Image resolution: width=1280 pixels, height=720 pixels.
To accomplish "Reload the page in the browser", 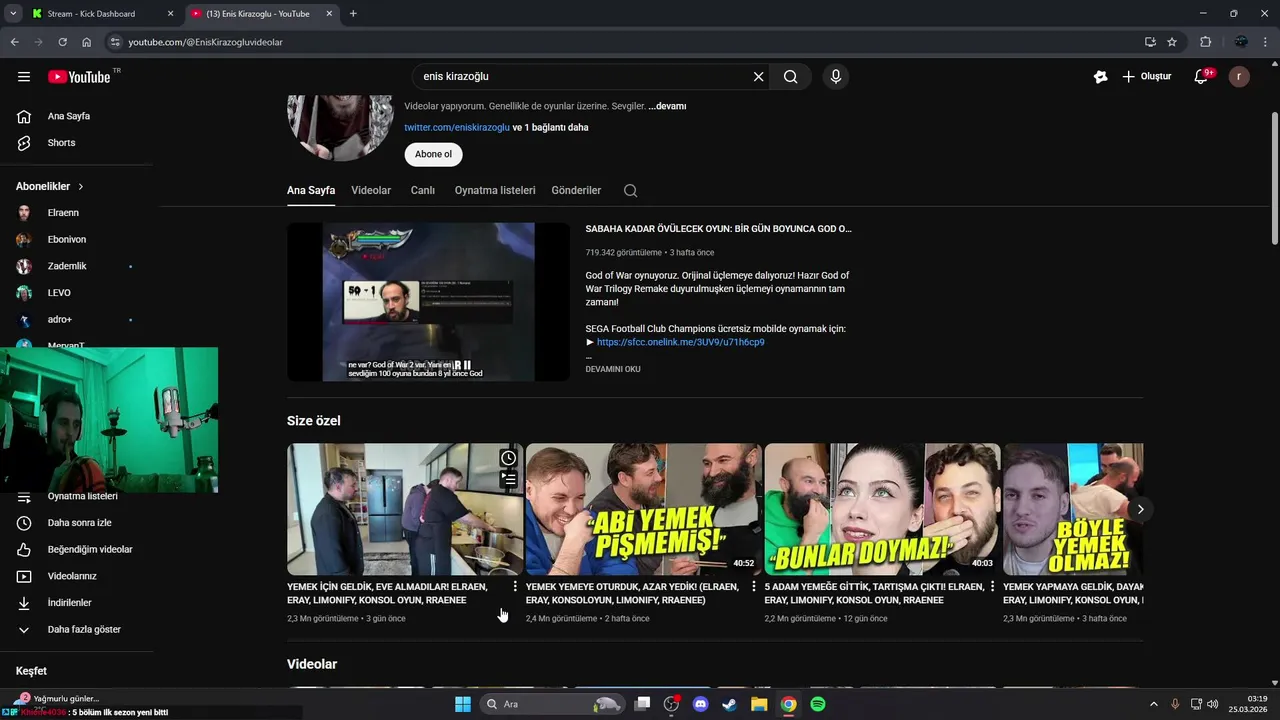I will [62, 42].
